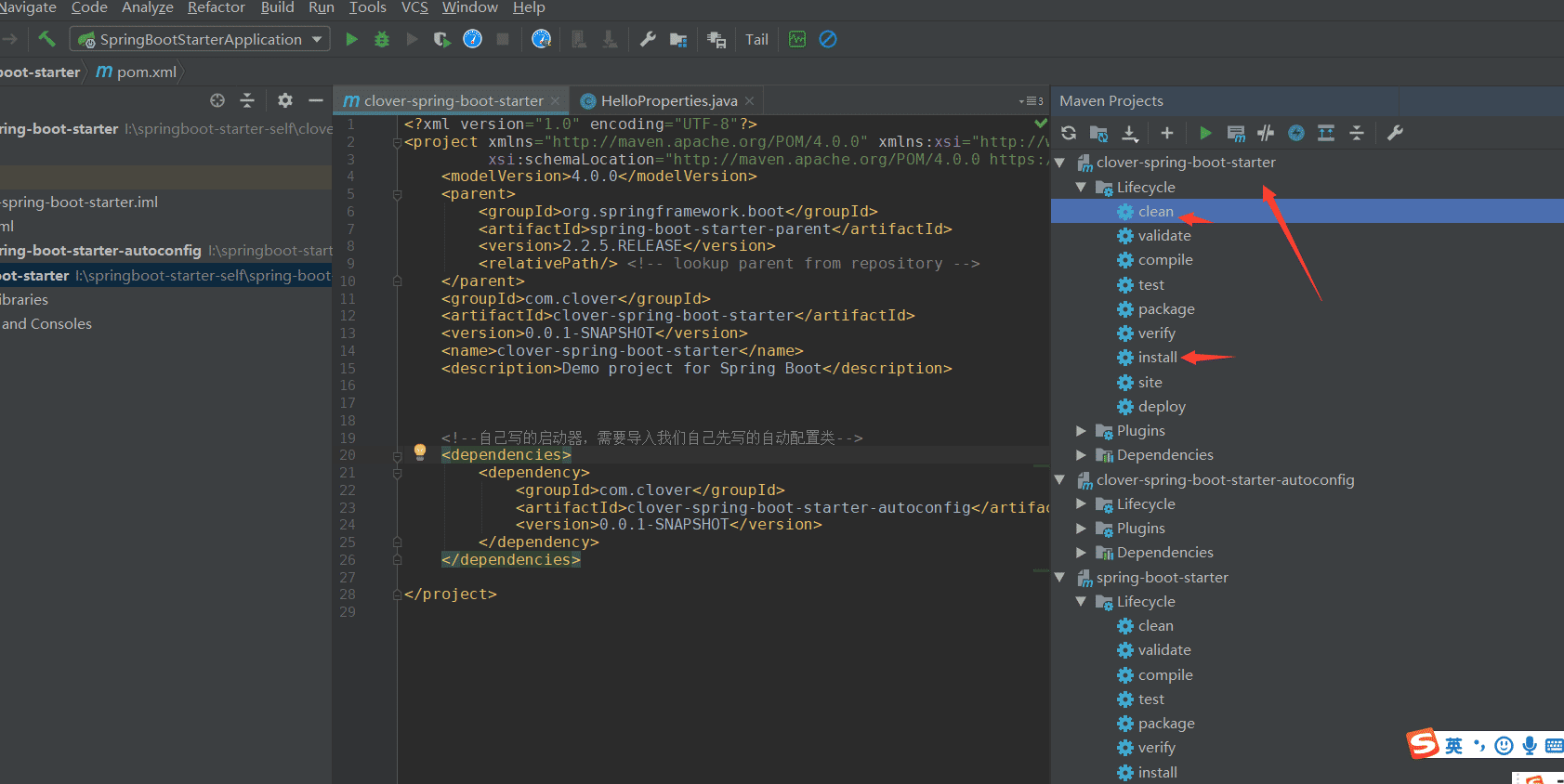Open the Refactor menu
The image size is (1564, 784).
217,7
